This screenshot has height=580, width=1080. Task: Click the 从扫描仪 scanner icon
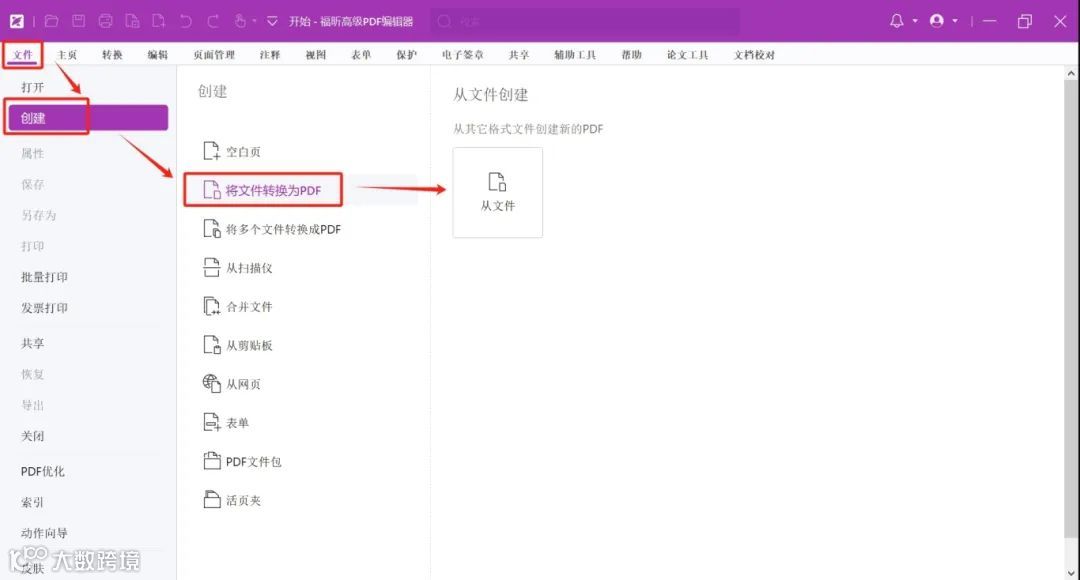[211, 267]
